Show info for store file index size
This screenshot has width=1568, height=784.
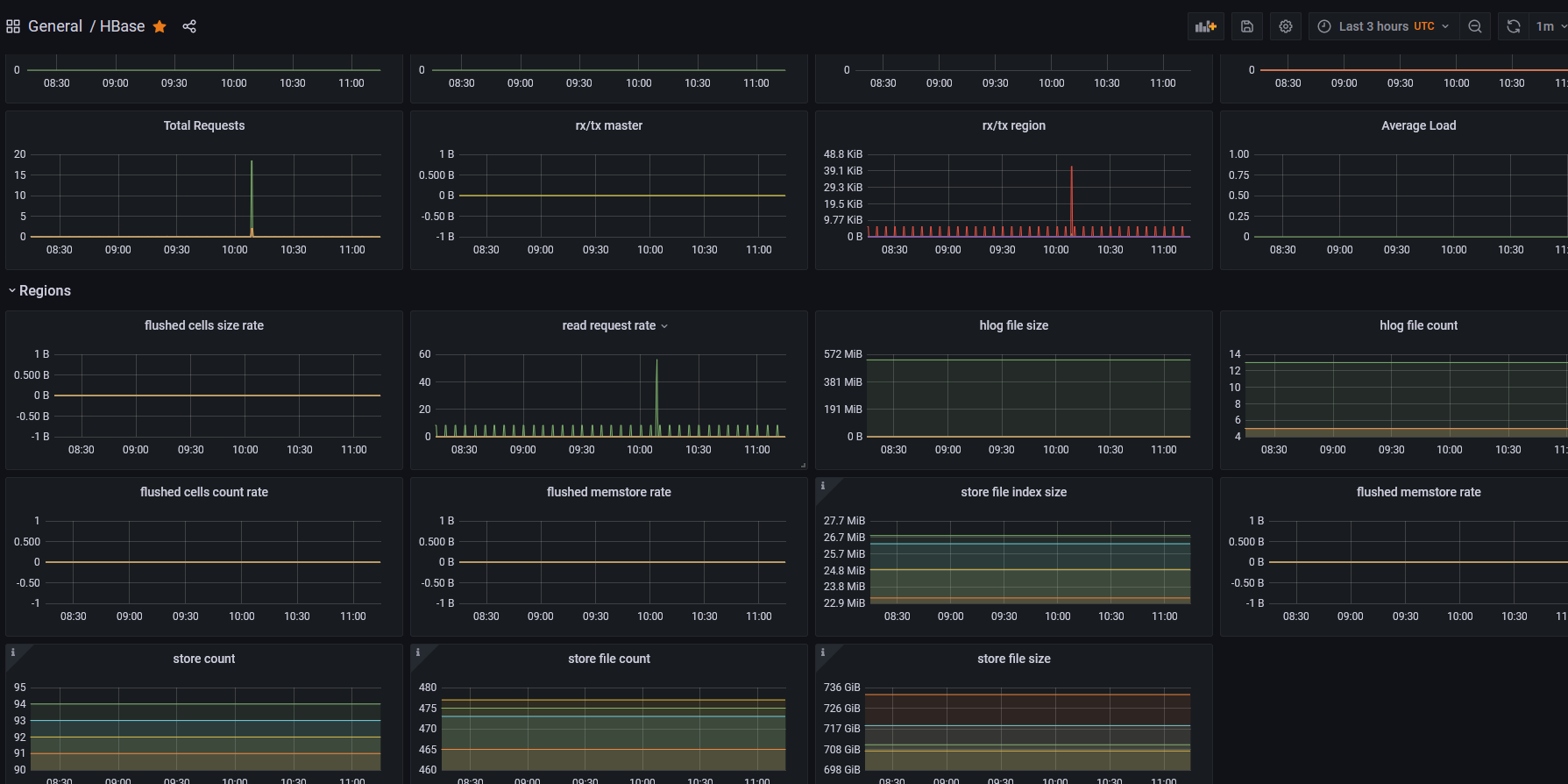[x=822, y=485]
